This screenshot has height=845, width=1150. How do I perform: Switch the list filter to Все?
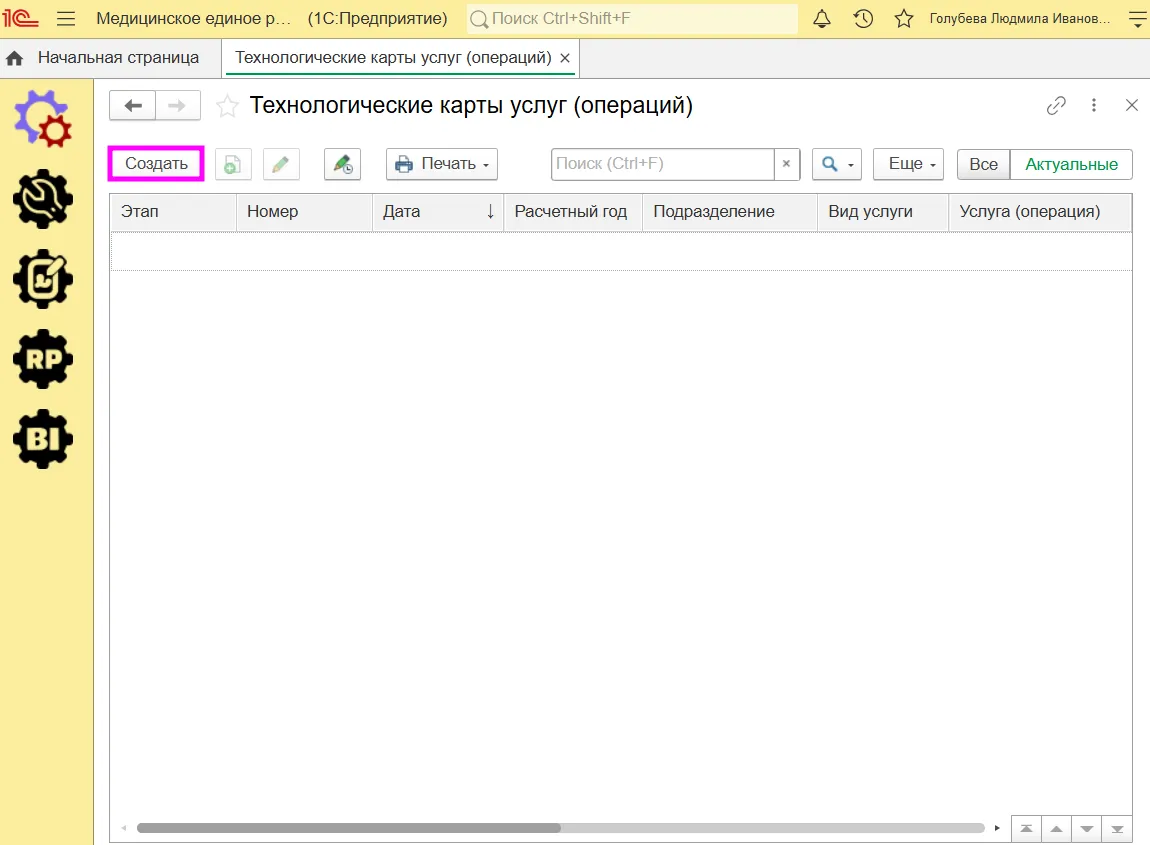[984, 164]
